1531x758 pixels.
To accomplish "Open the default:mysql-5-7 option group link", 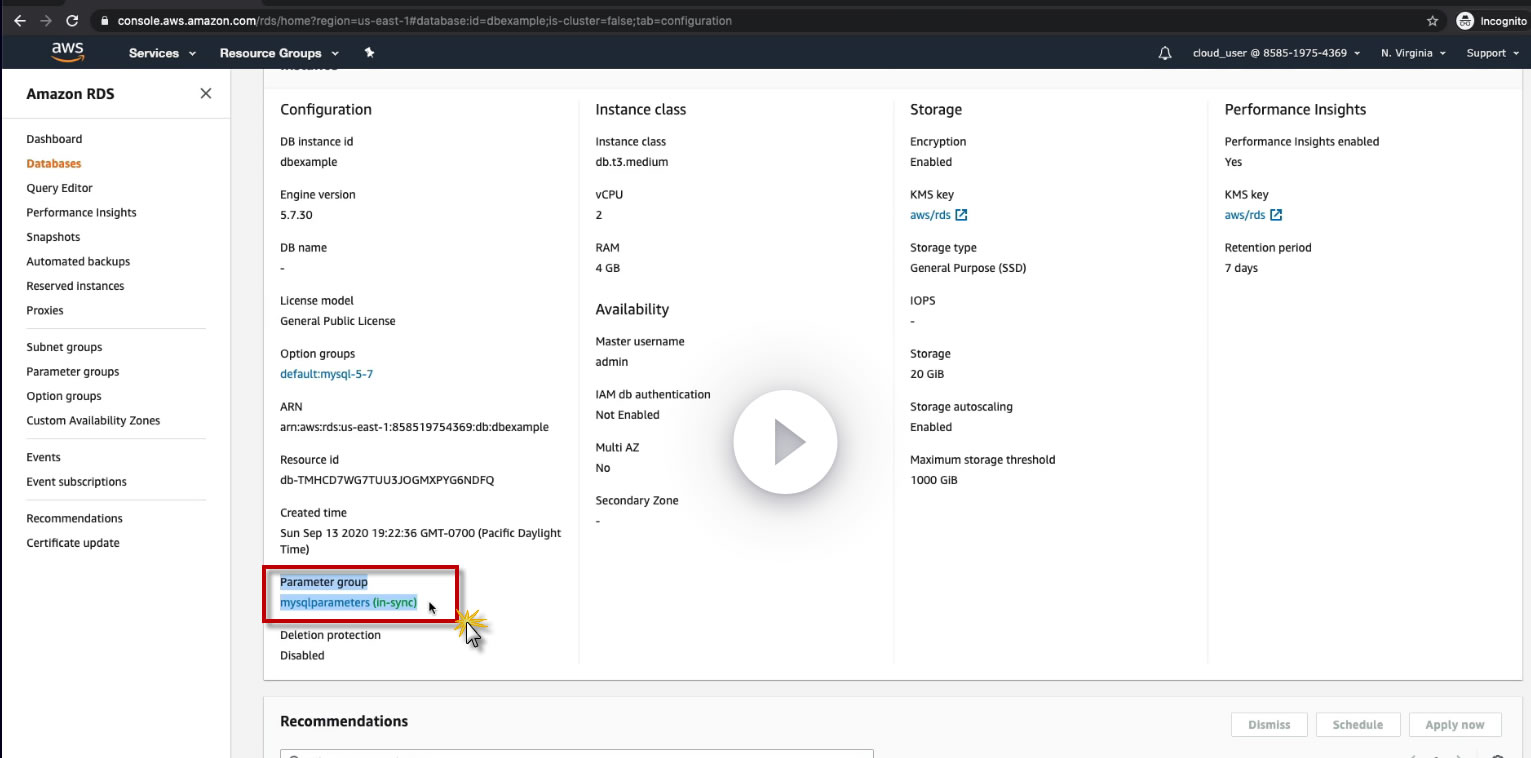I will (326, 374).
